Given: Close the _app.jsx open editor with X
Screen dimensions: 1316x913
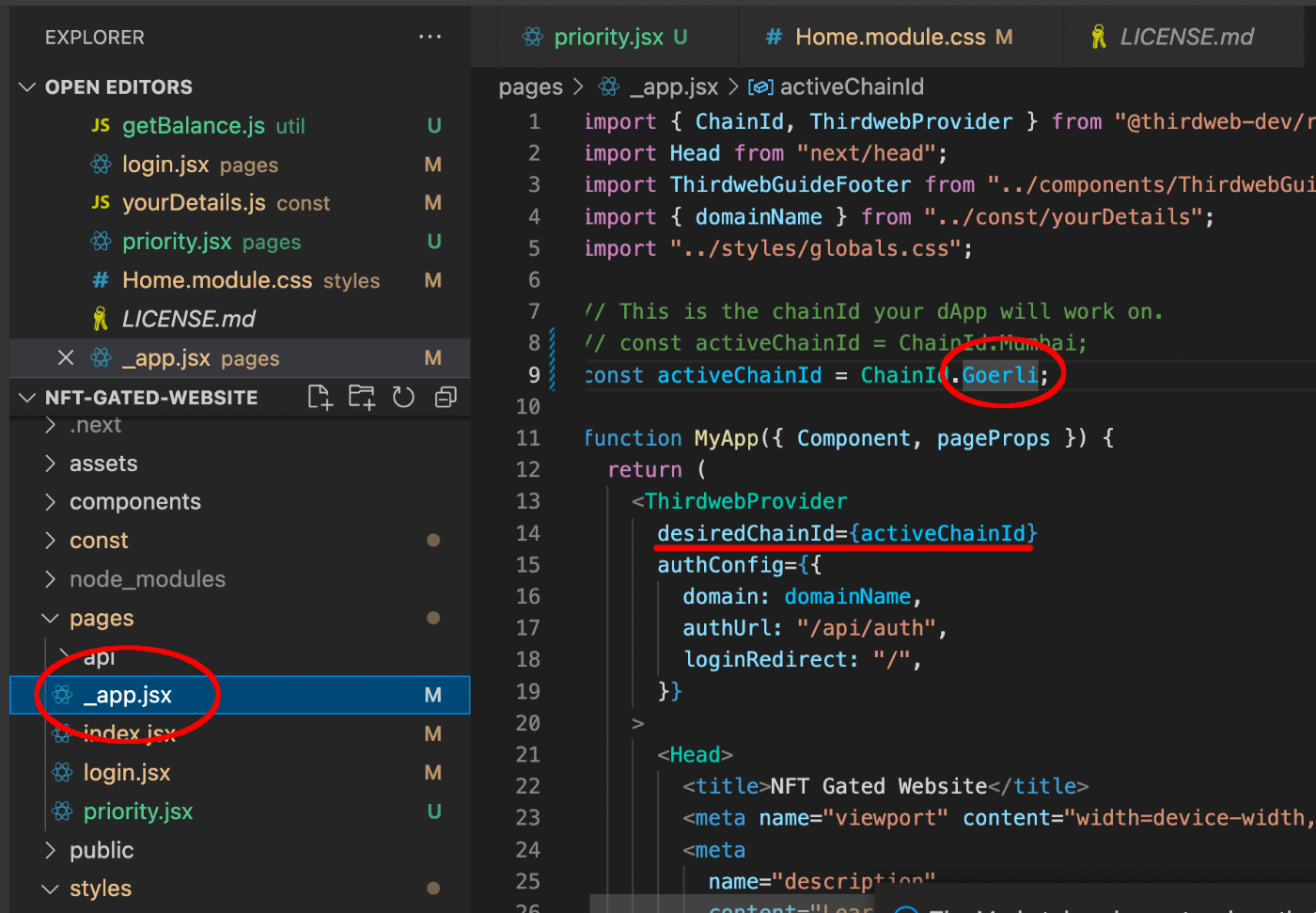Looking at the screenshot, I should point(66,357).
